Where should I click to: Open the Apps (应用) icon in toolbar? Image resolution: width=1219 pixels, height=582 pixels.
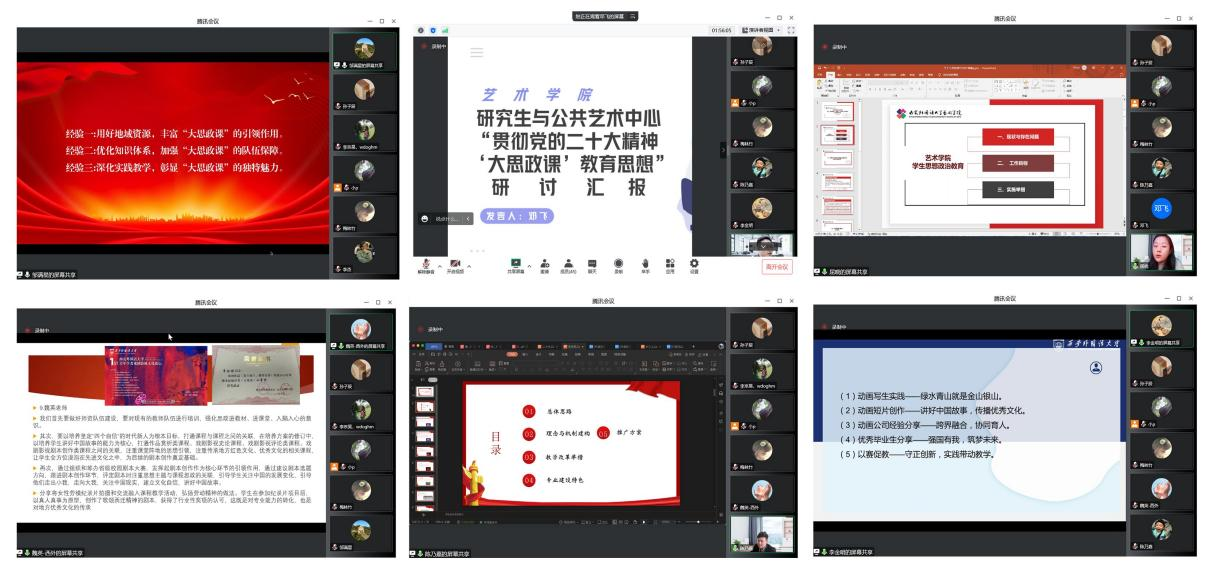pos(670,263)
